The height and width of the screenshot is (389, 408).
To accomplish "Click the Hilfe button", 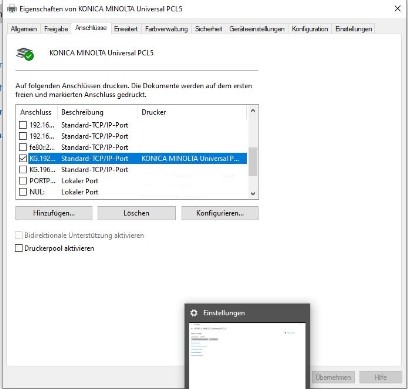I will [x=380, y=377].
